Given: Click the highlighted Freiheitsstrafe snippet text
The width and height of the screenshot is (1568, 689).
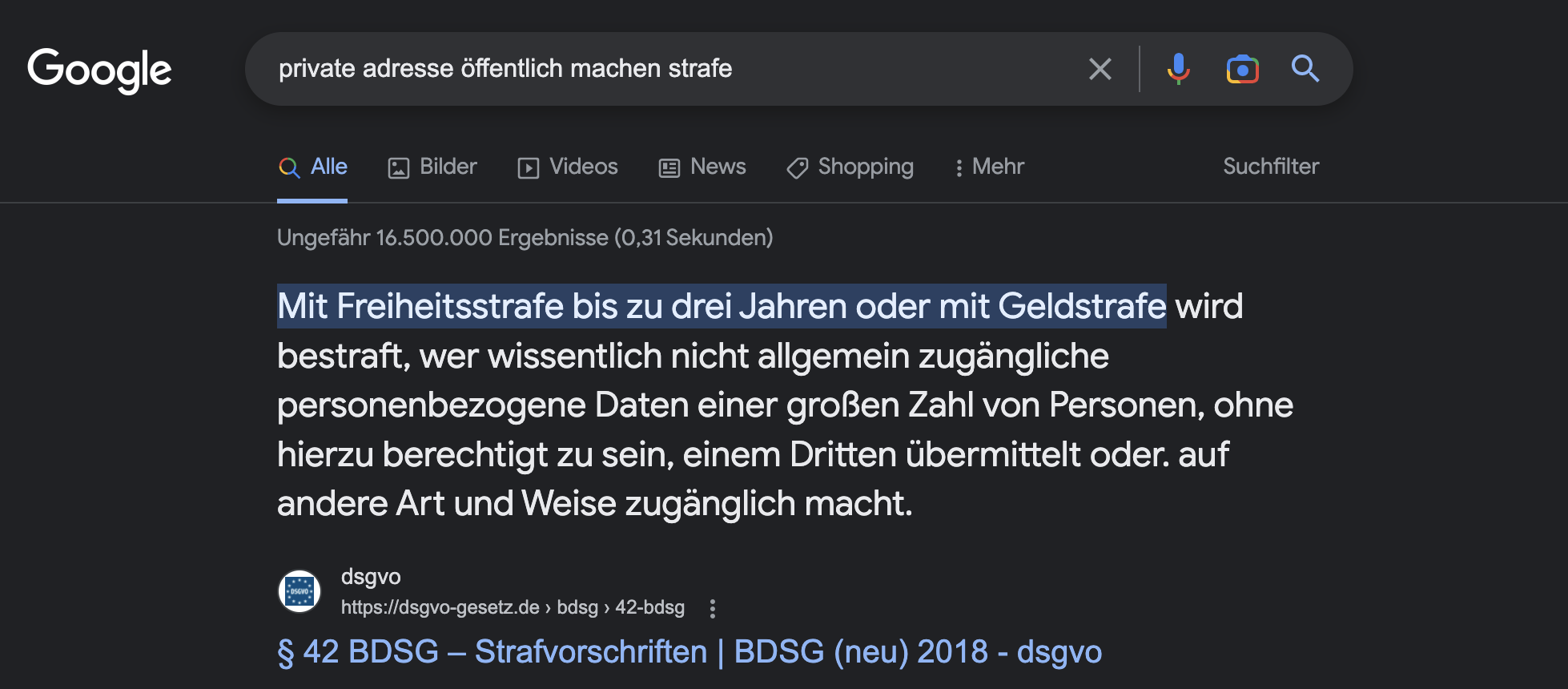Looking at the screenshot, I should tap(722, 306).
